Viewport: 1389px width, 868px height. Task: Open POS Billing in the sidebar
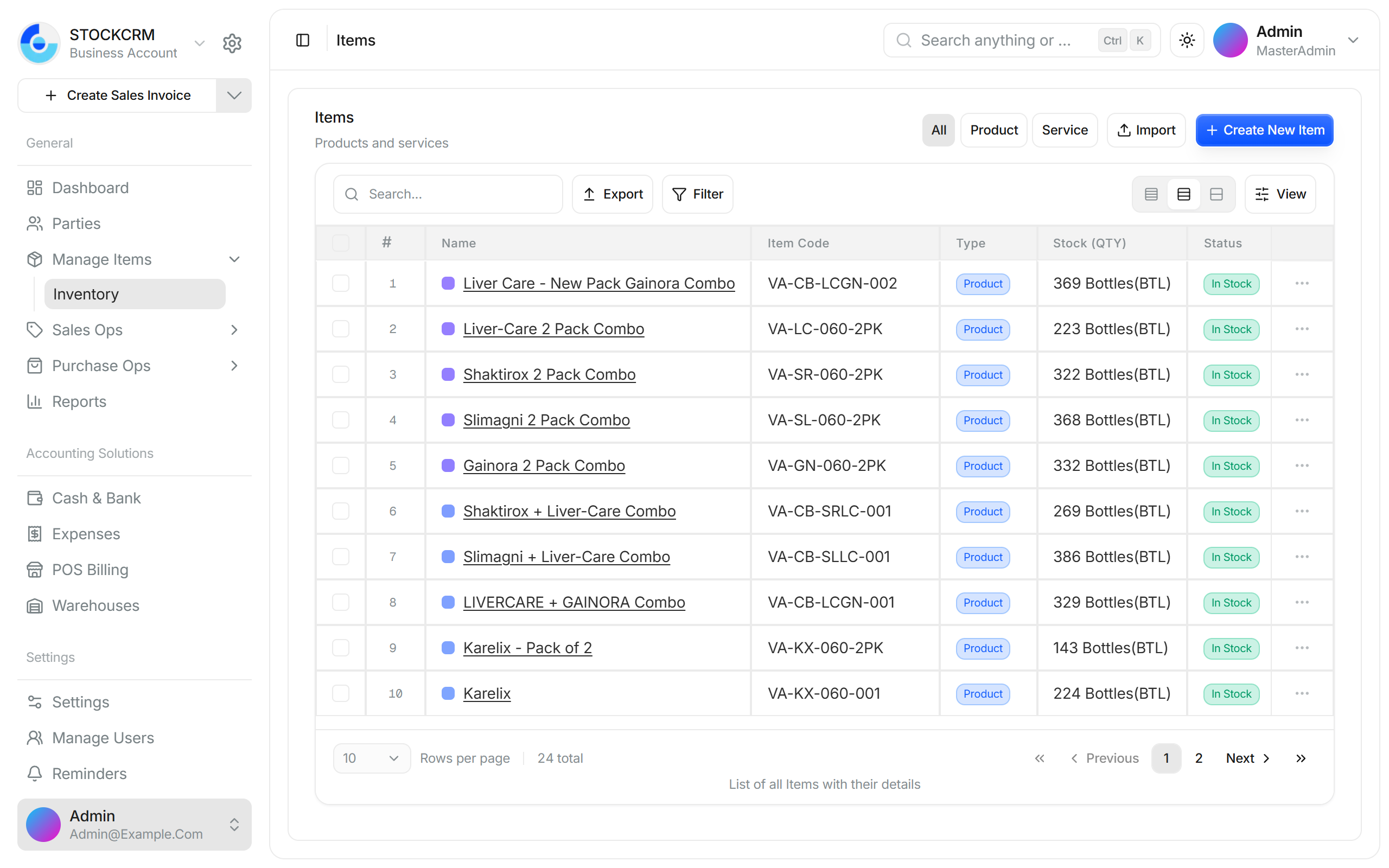[135, 570]
